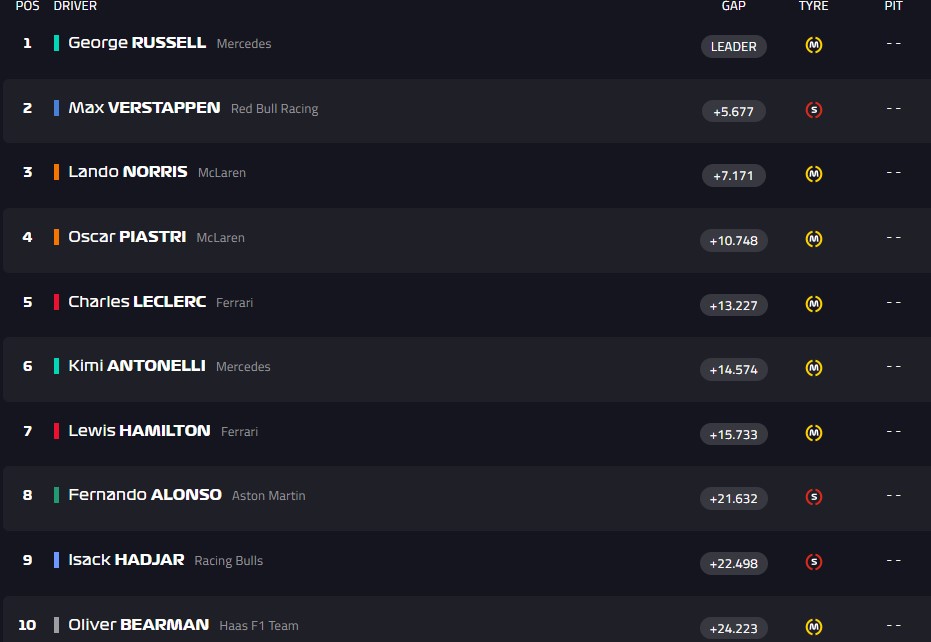
Task: Click George Russell's medium tyre icon
Action: coord(814,45)
